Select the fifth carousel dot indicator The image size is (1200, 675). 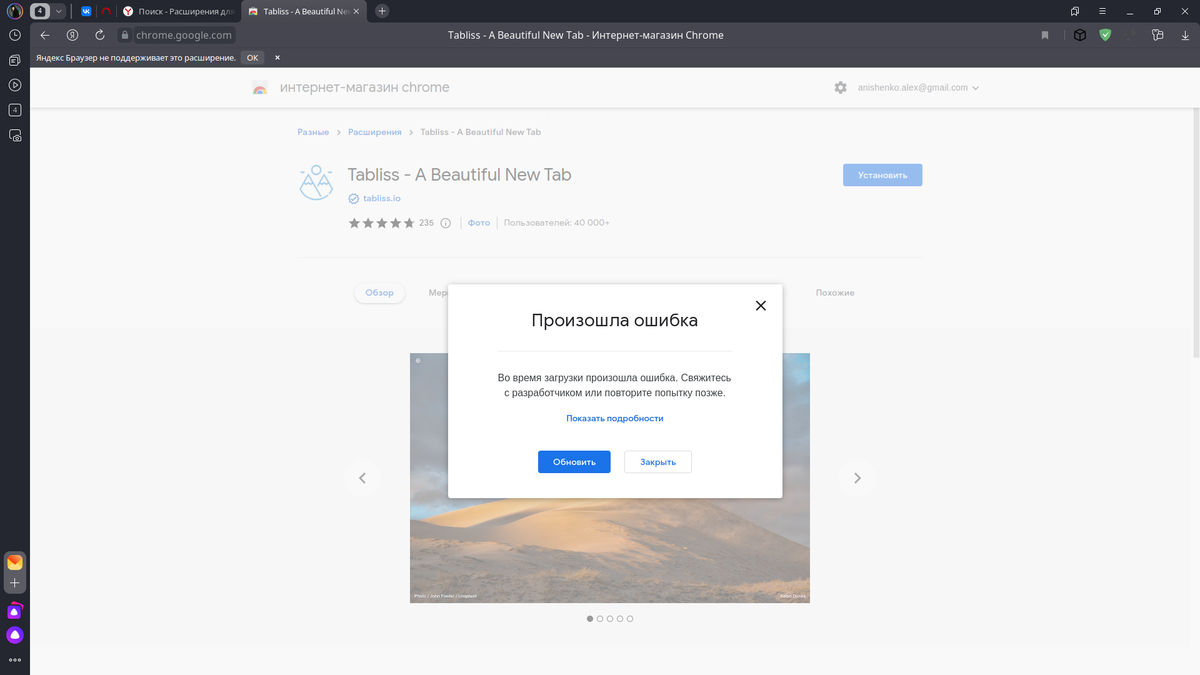(630, 619)
